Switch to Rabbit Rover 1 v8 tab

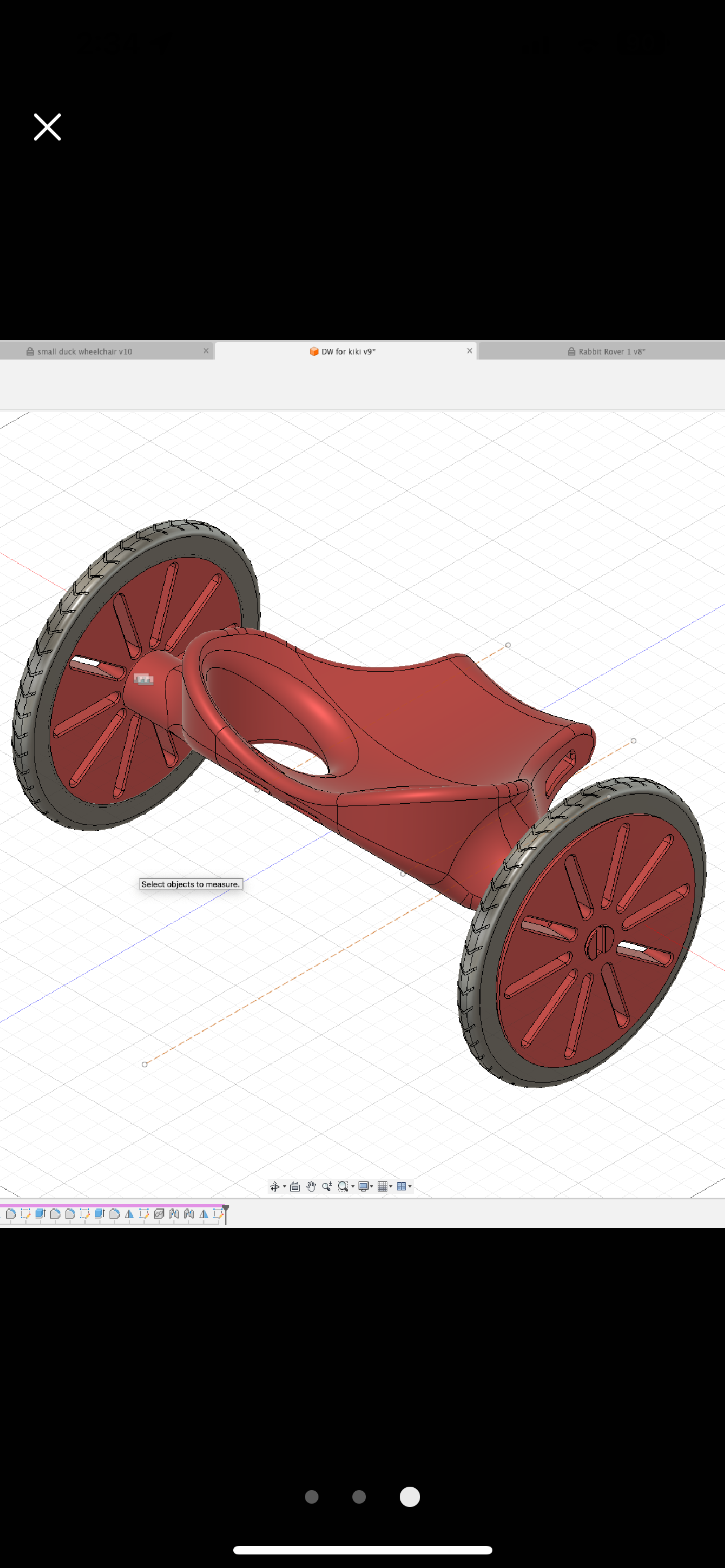(611, 351)
